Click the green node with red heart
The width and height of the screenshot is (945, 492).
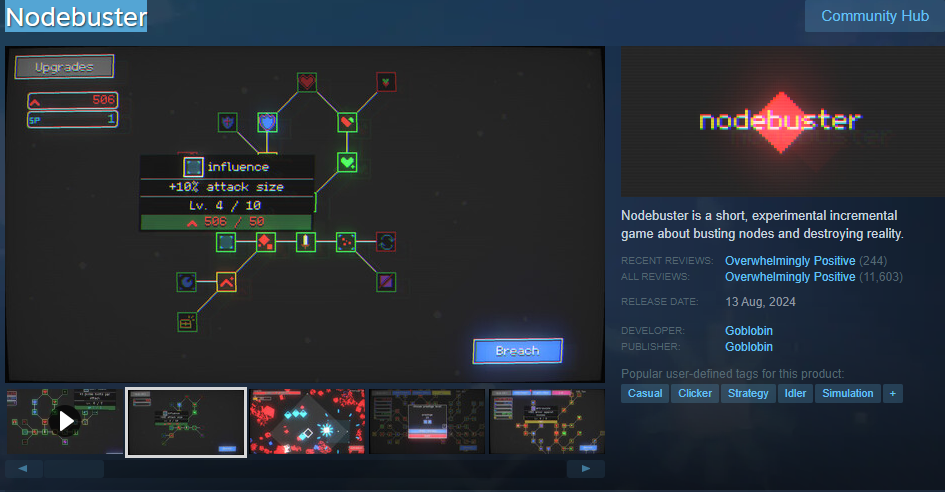point(347,122)
